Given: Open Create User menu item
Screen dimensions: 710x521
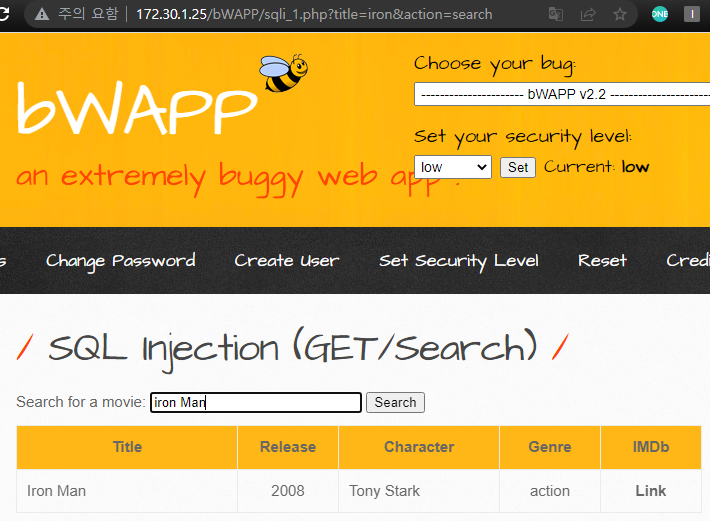Looking at the screenshot, I should click(x=287, y=261).
